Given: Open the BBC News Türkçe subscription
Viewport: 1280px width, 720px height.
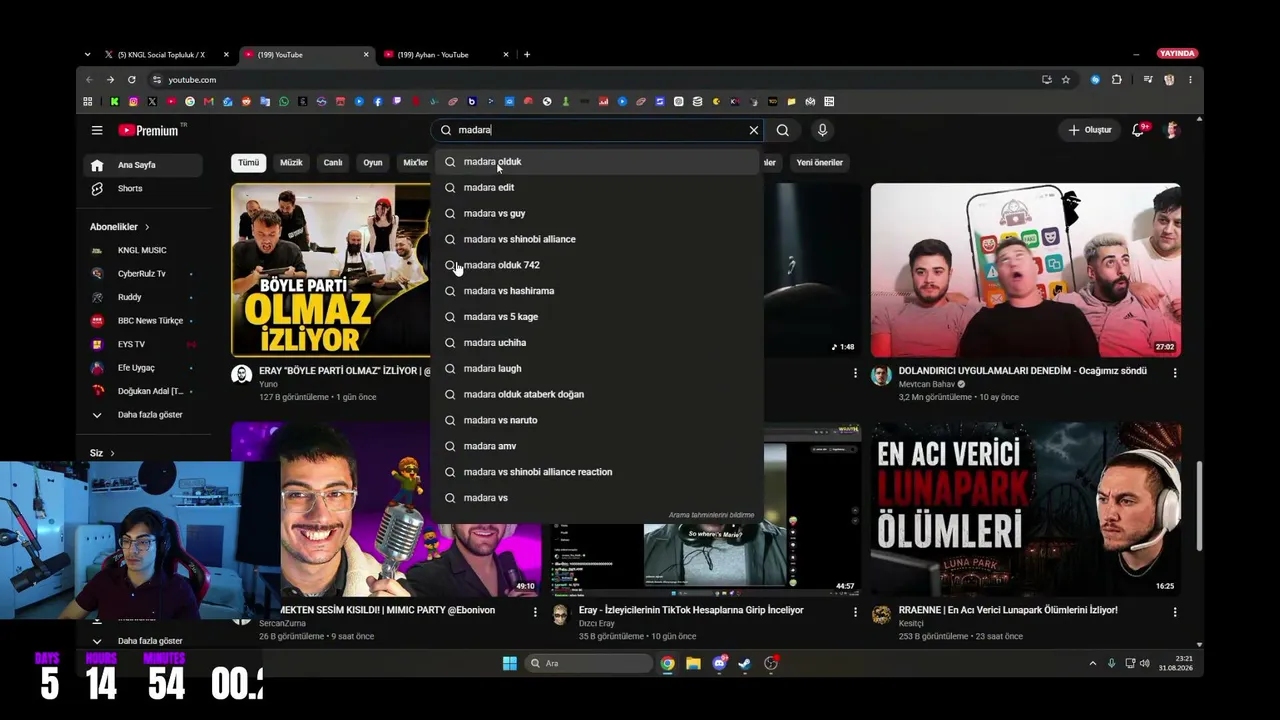Looking at the screenshot, I should coord(143,321).
